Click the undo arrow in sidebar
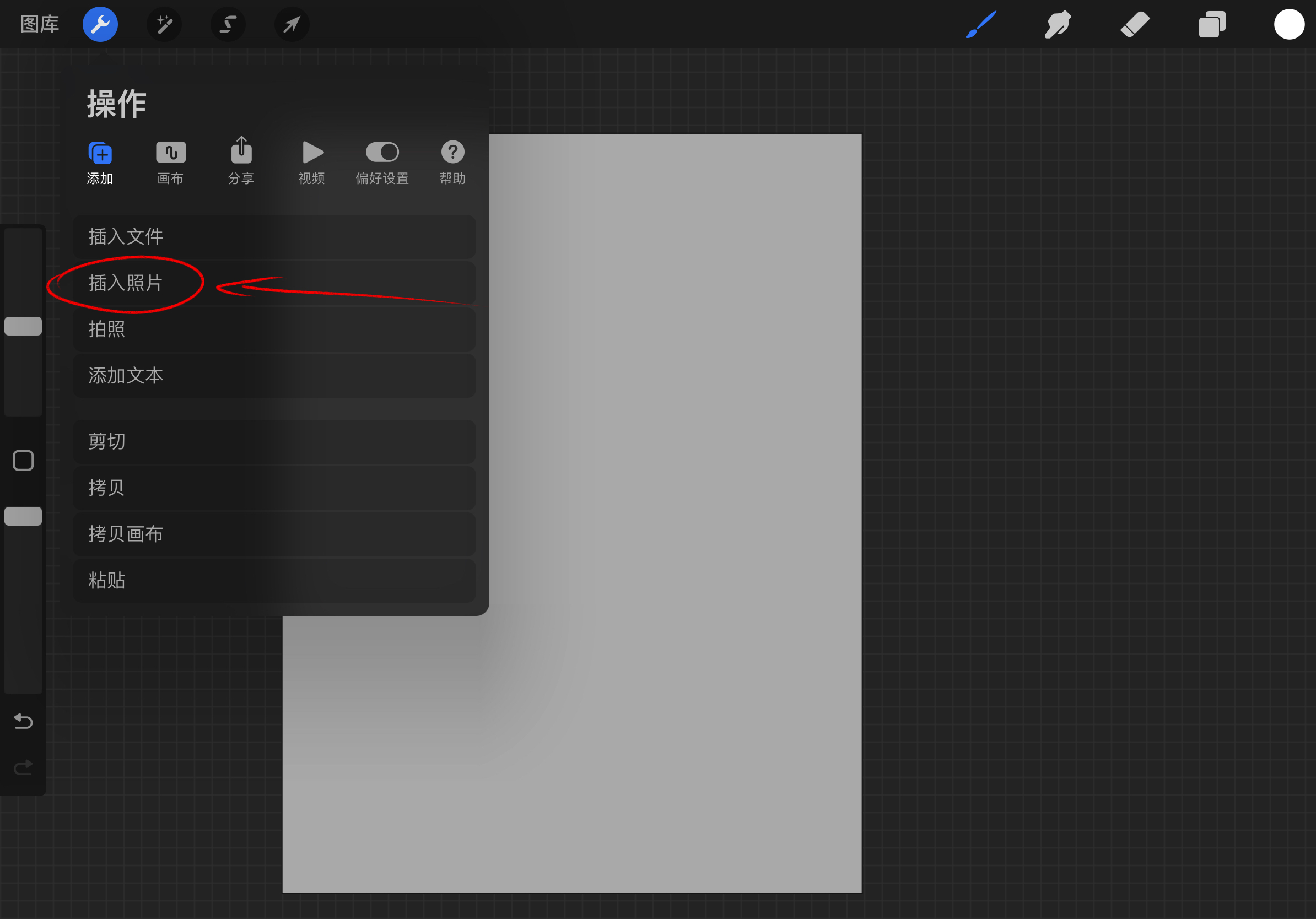Screen dimensions: 1316x919 click(x=23, y=721)
